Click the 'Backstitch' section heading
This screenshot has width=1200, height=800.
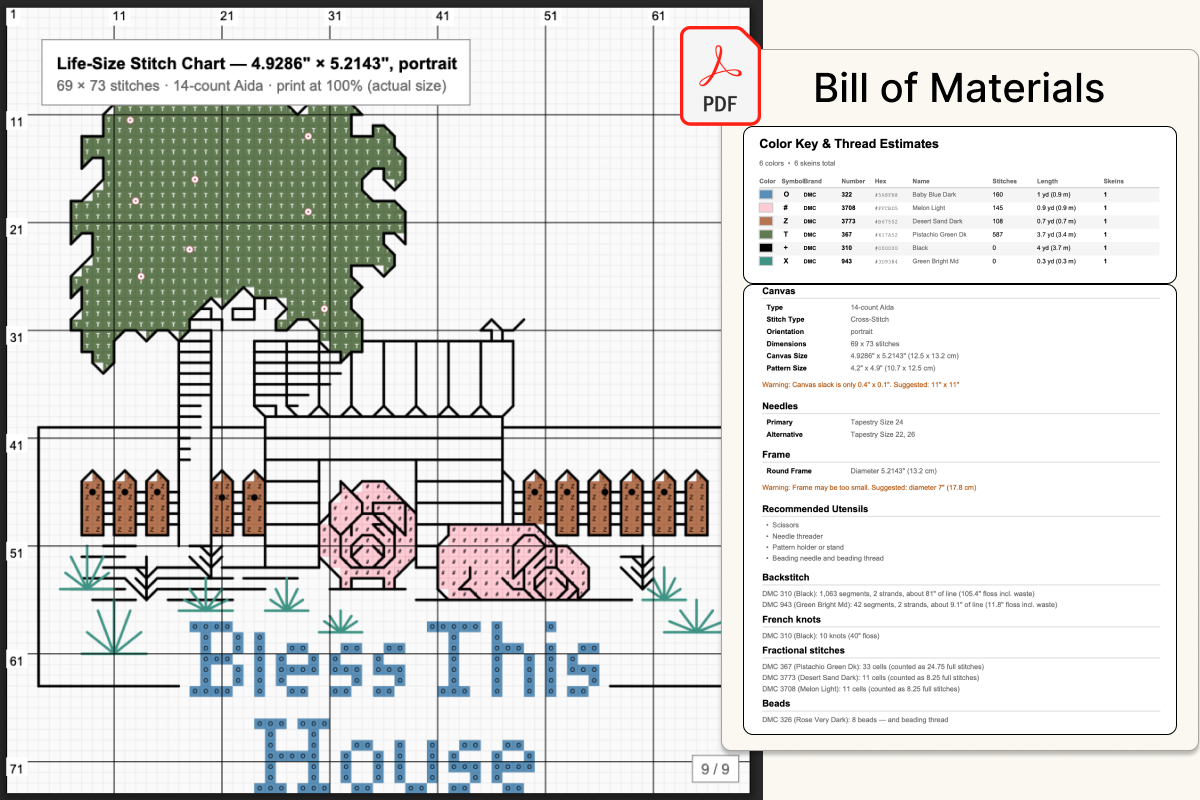pos(785,578)
